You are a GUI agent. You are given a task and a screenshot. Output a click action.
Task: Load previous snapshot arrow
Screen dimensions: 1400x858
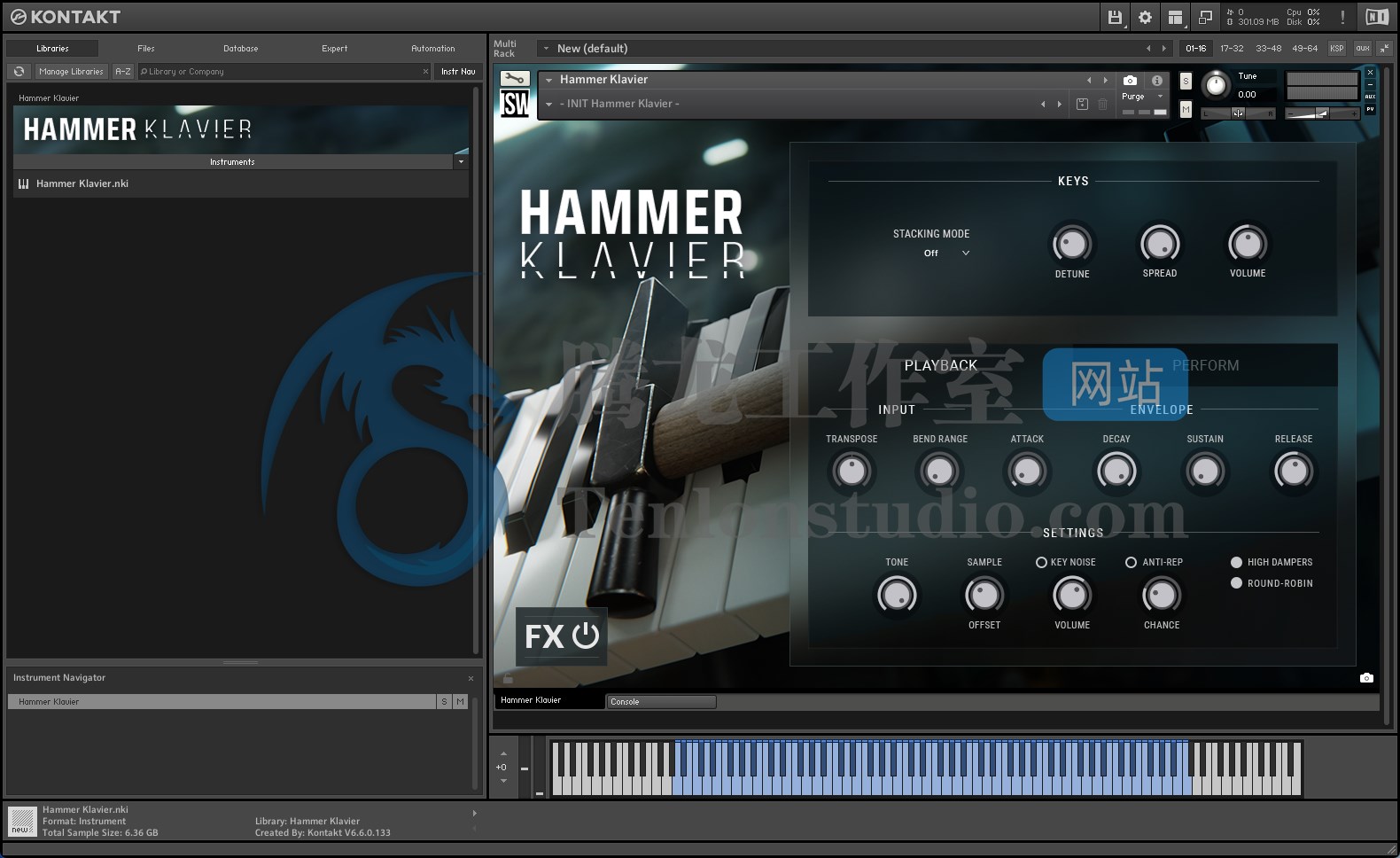(1043, 104)
